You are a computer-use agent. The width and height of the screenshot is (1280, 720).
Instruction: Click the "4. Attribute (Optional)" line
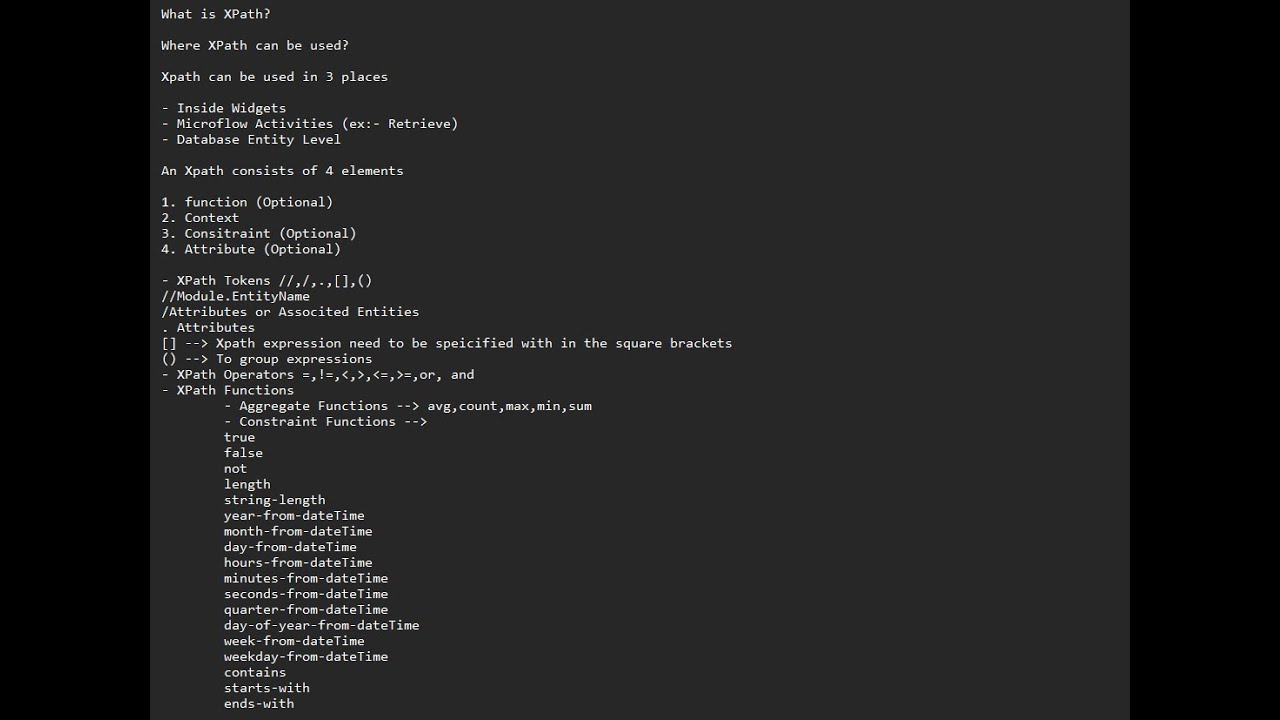pyautogui.click(x=251, y=249)
